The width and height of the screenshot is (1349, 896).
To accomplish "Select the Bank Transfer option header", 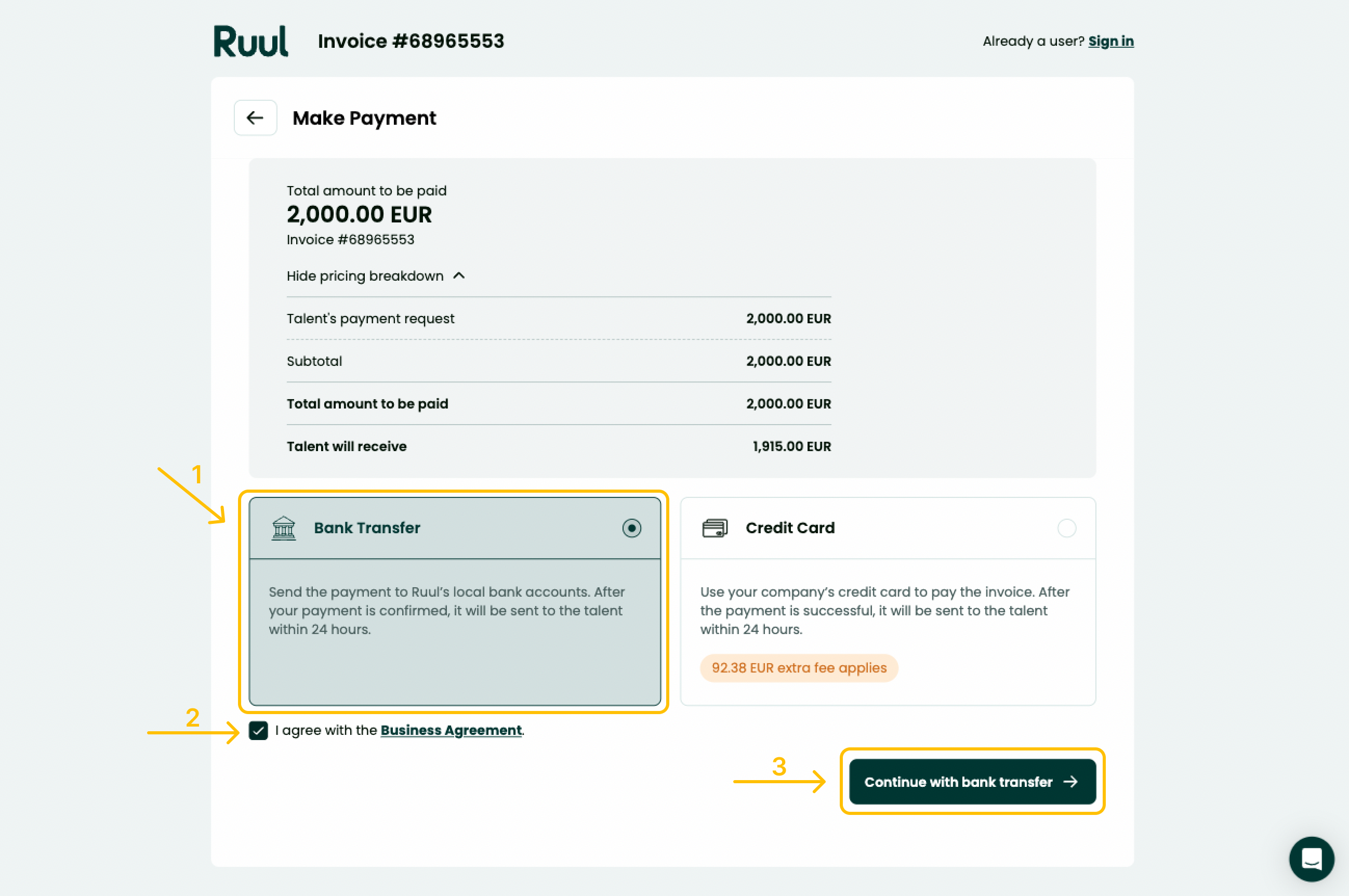I will (455, 528).
